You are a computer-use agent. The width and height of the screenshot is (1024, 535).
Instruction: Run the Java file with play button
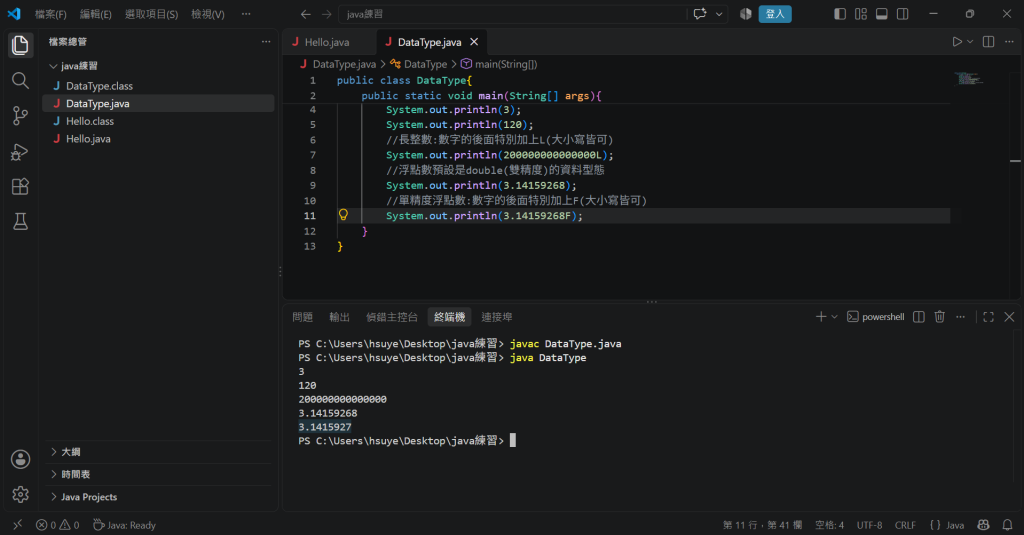click(x=957, y=42)
